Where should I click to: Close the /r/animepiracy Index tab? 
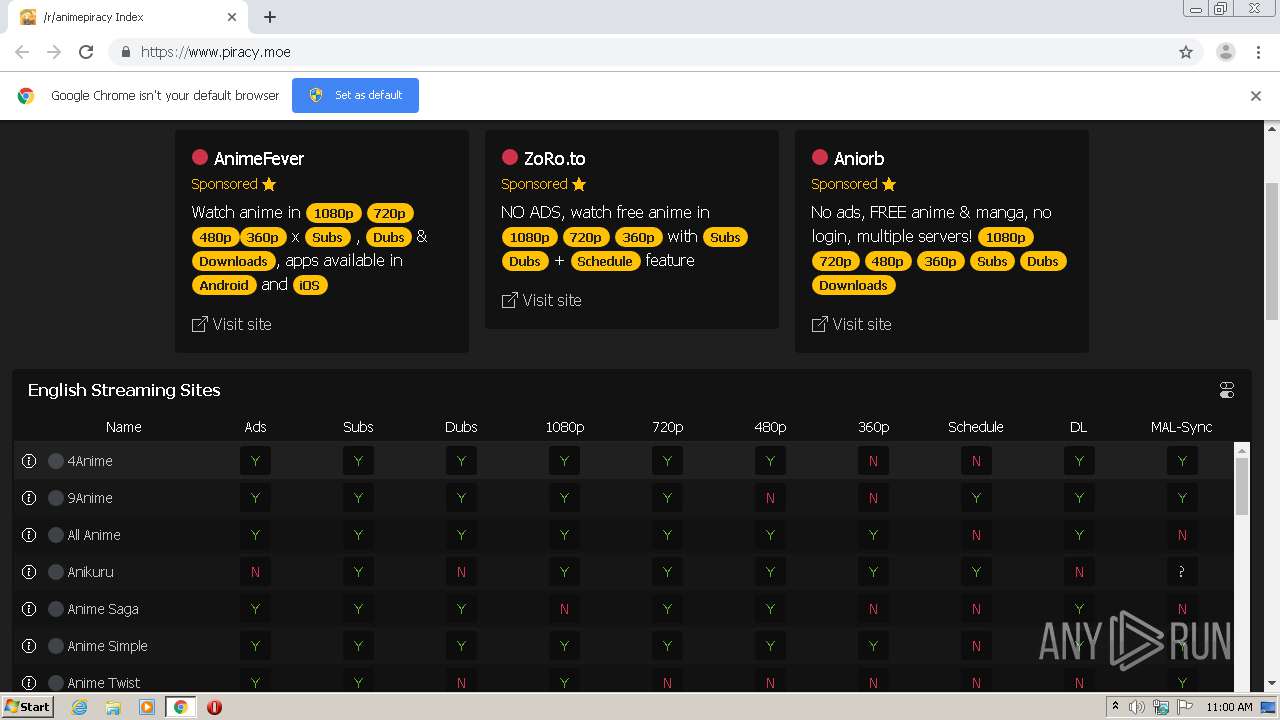pyautogui.click(x=232, y=17)
